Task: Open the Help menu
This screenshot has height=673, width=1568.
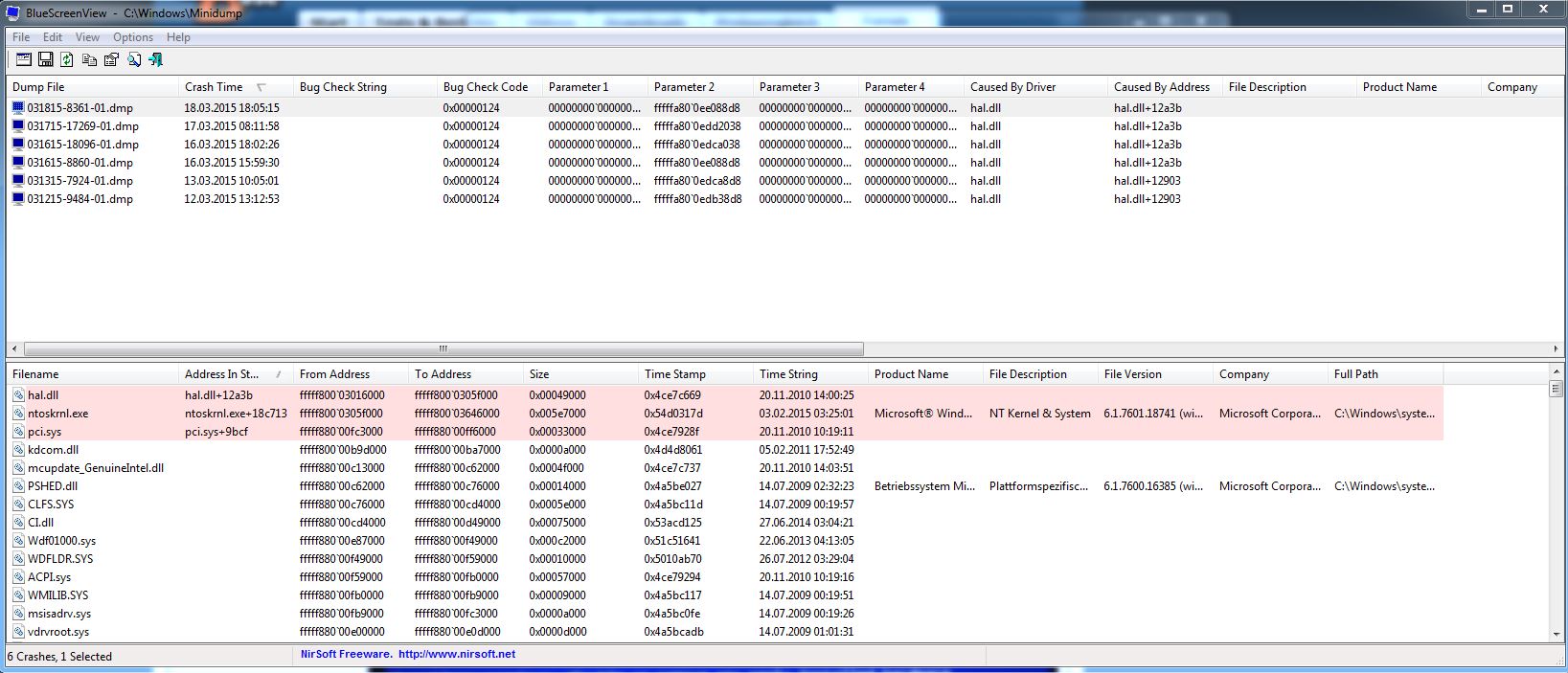Action: click(178, 37)
